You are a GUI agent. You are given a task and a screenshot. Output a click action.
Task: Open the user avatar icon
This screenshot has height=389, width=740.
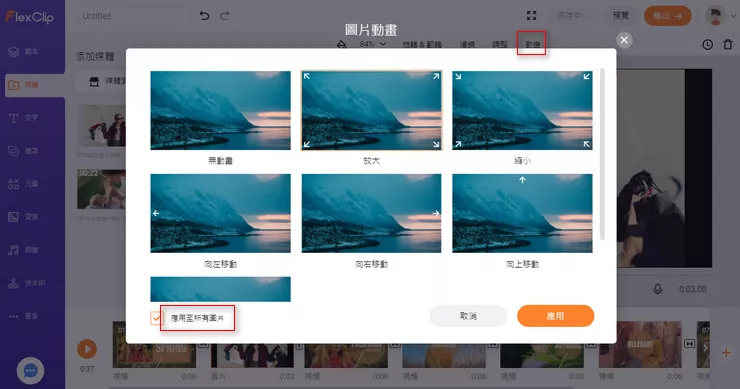(715, 16)
